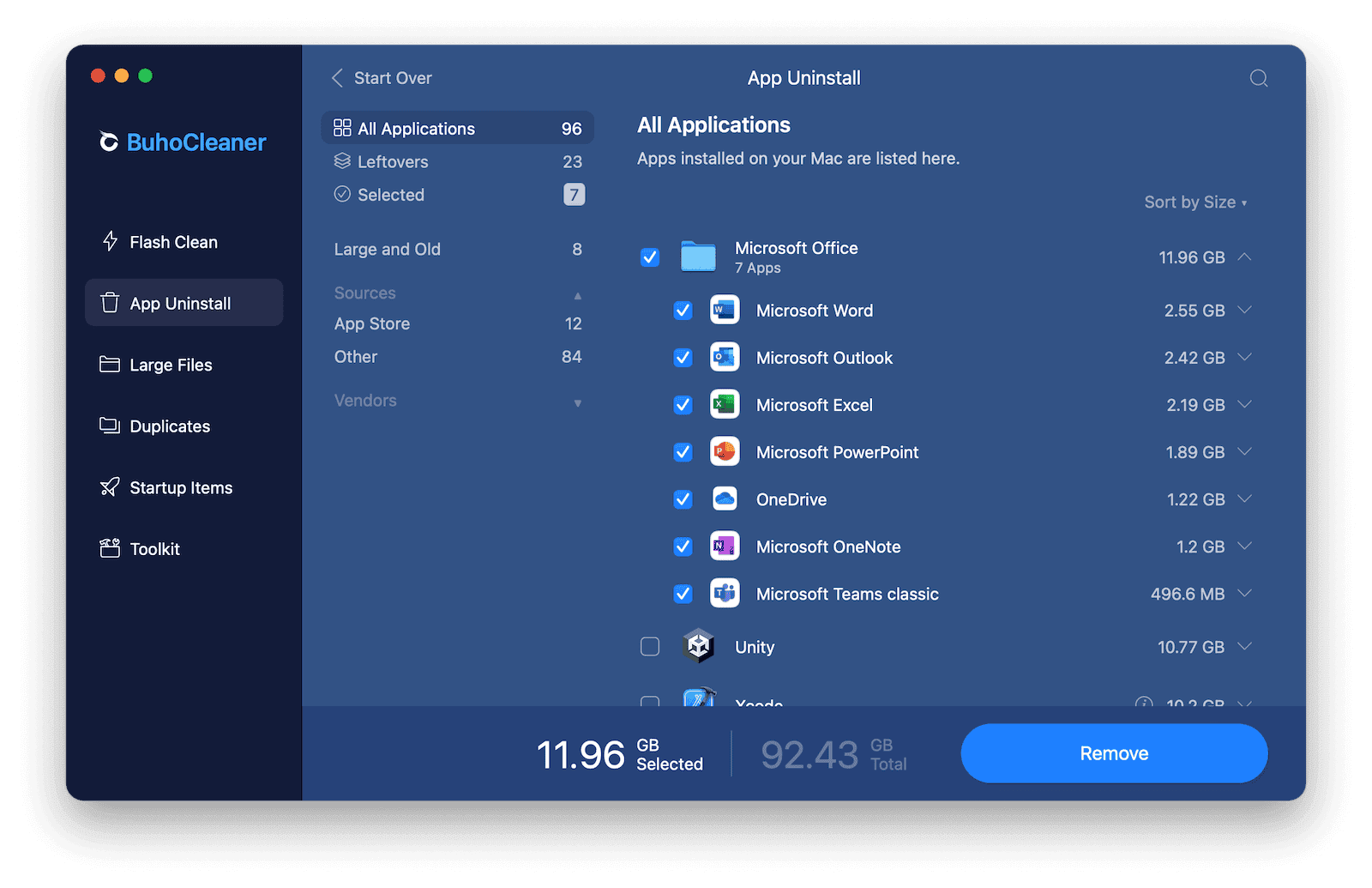Open Startup Items in sidebar

pyautogui.click(x=184, y=487)
